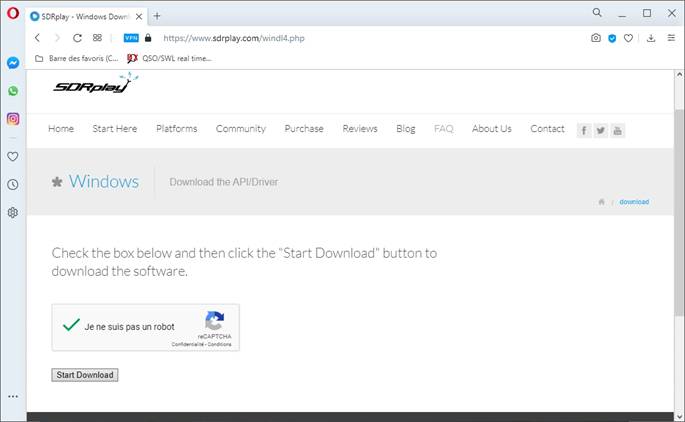This screenshot has height=422, width=685.
Task: Toggle the VPN badge
Action: [131, 38]
